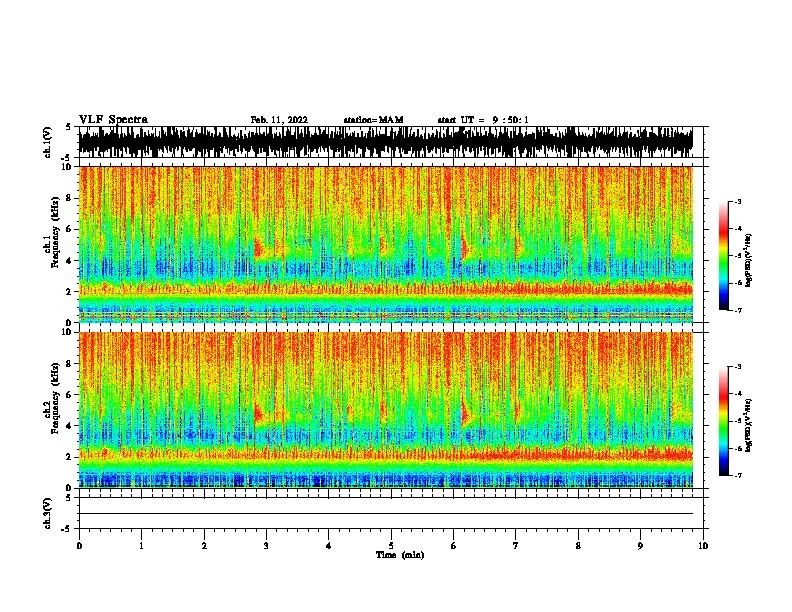The height and width of the screenshot is (612, 792).
Task: Click the "-3" tick on ch.2 colorbar
Action: 738,367
